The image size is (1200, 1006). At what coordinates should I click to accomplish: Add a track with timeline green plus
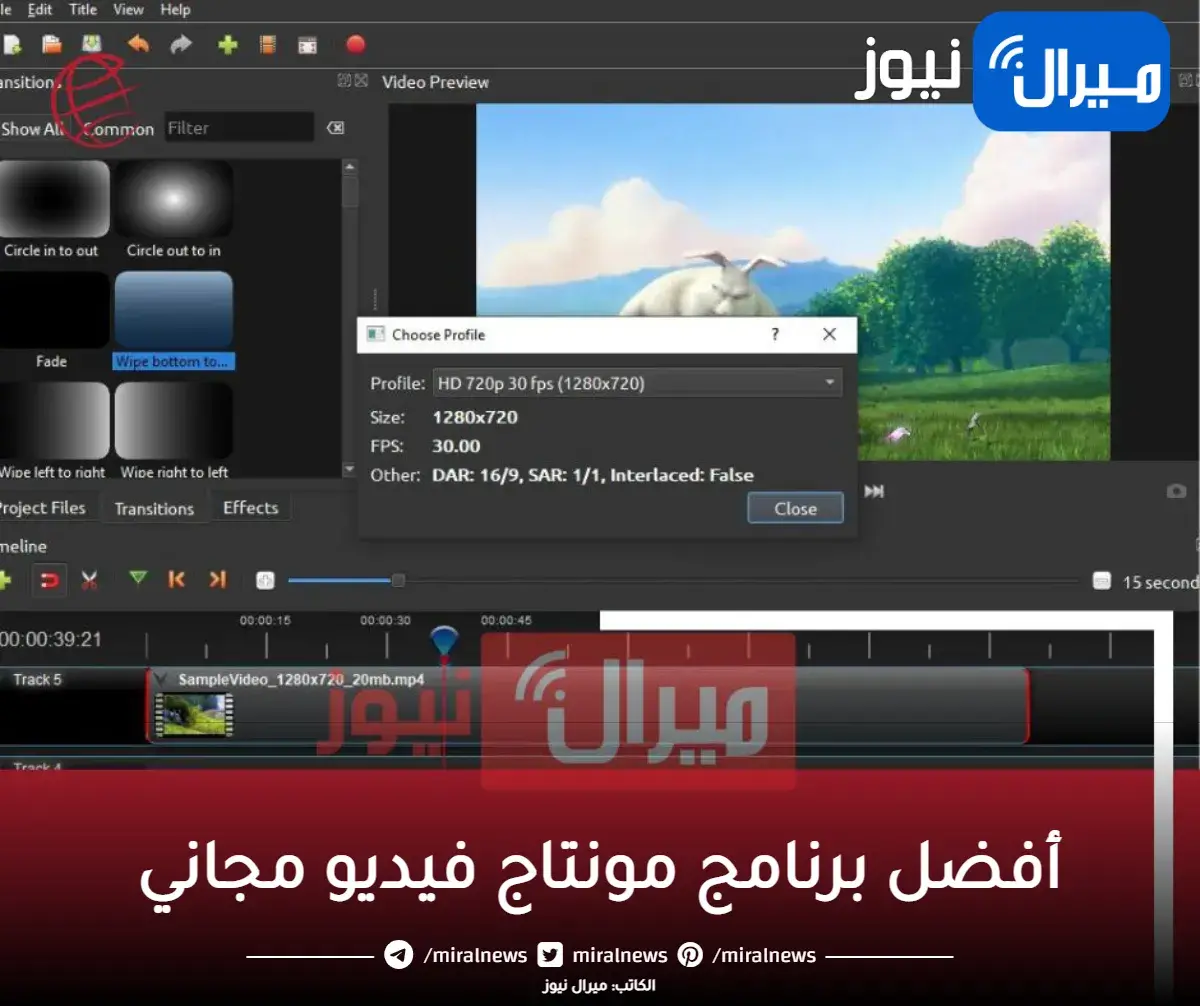[x=4, y=579]
